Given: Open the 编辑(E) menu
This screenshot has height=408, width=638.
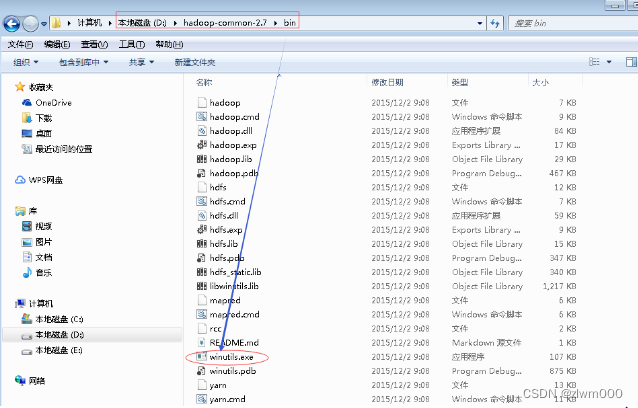Looking at the screenshot, I should pos(57,44).
